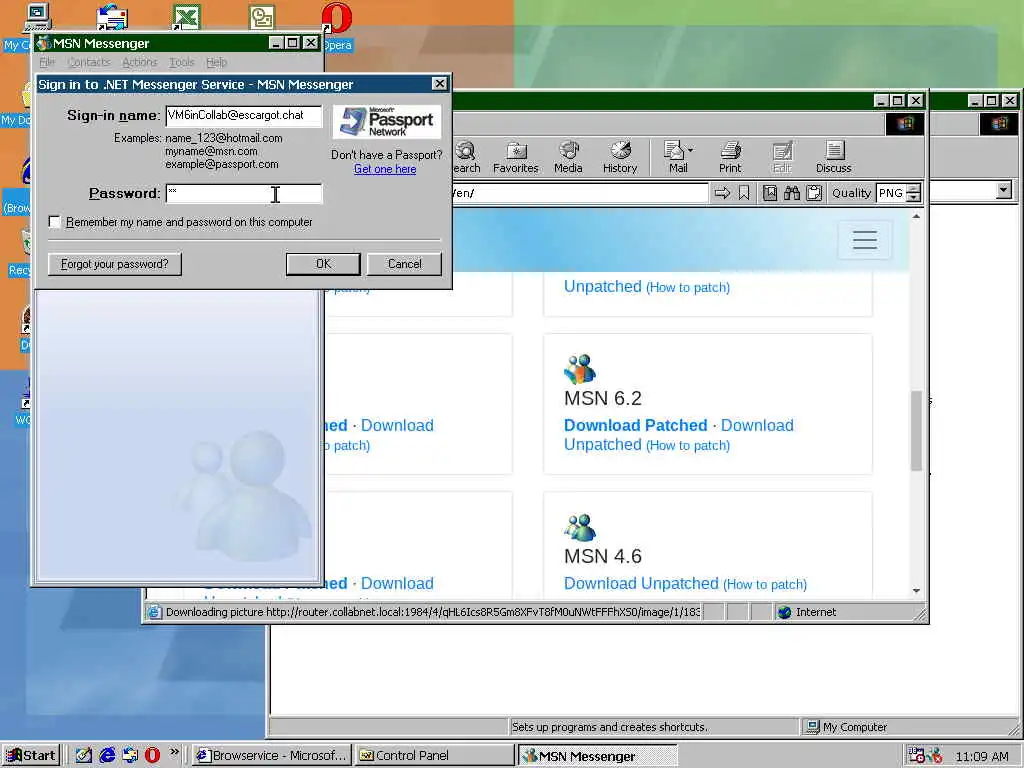Click Forgot your password button
This screenshot has width=1024, height=768.
(115, 264)
